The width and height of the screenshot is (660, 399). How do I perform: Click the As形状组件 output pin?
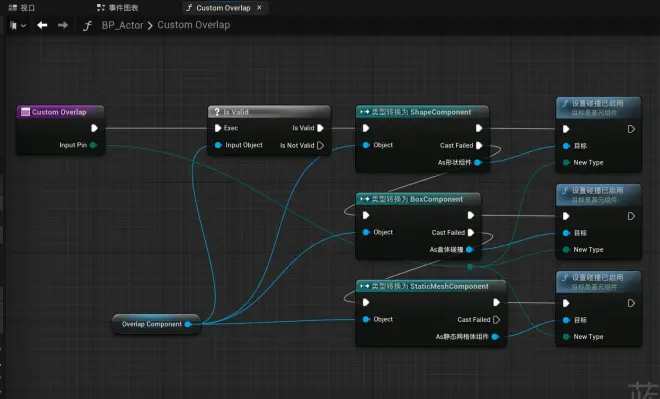point(478,162)
